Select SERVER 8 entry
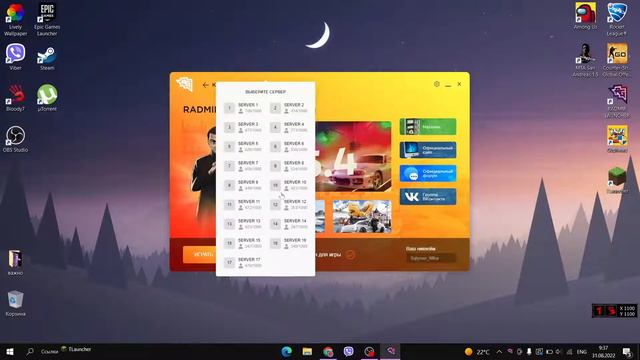The width and height of the screenshot is (640, 360). [289, 166]
